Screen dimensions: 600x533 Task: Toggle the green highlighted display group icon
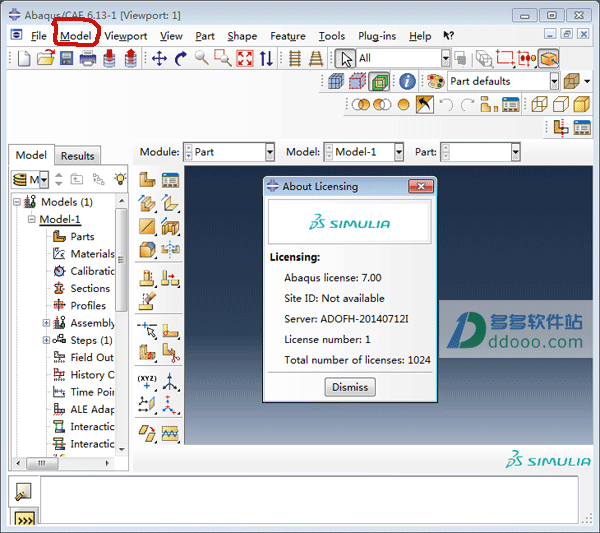point(379,81)
